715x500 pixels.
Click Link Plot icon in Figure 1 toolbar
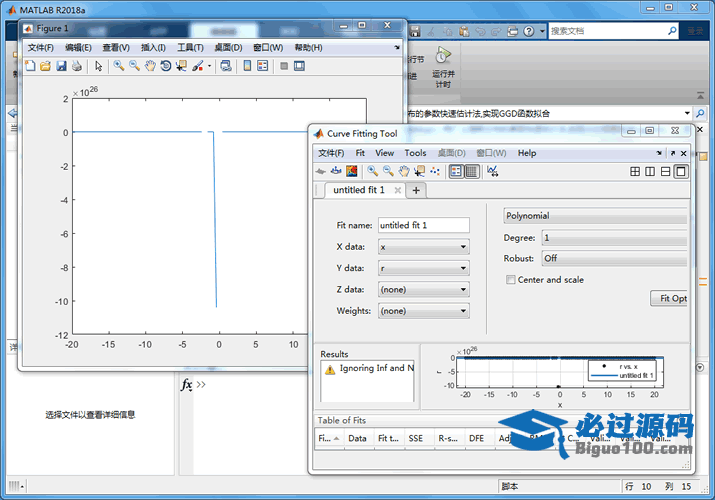tap(226, 66)
